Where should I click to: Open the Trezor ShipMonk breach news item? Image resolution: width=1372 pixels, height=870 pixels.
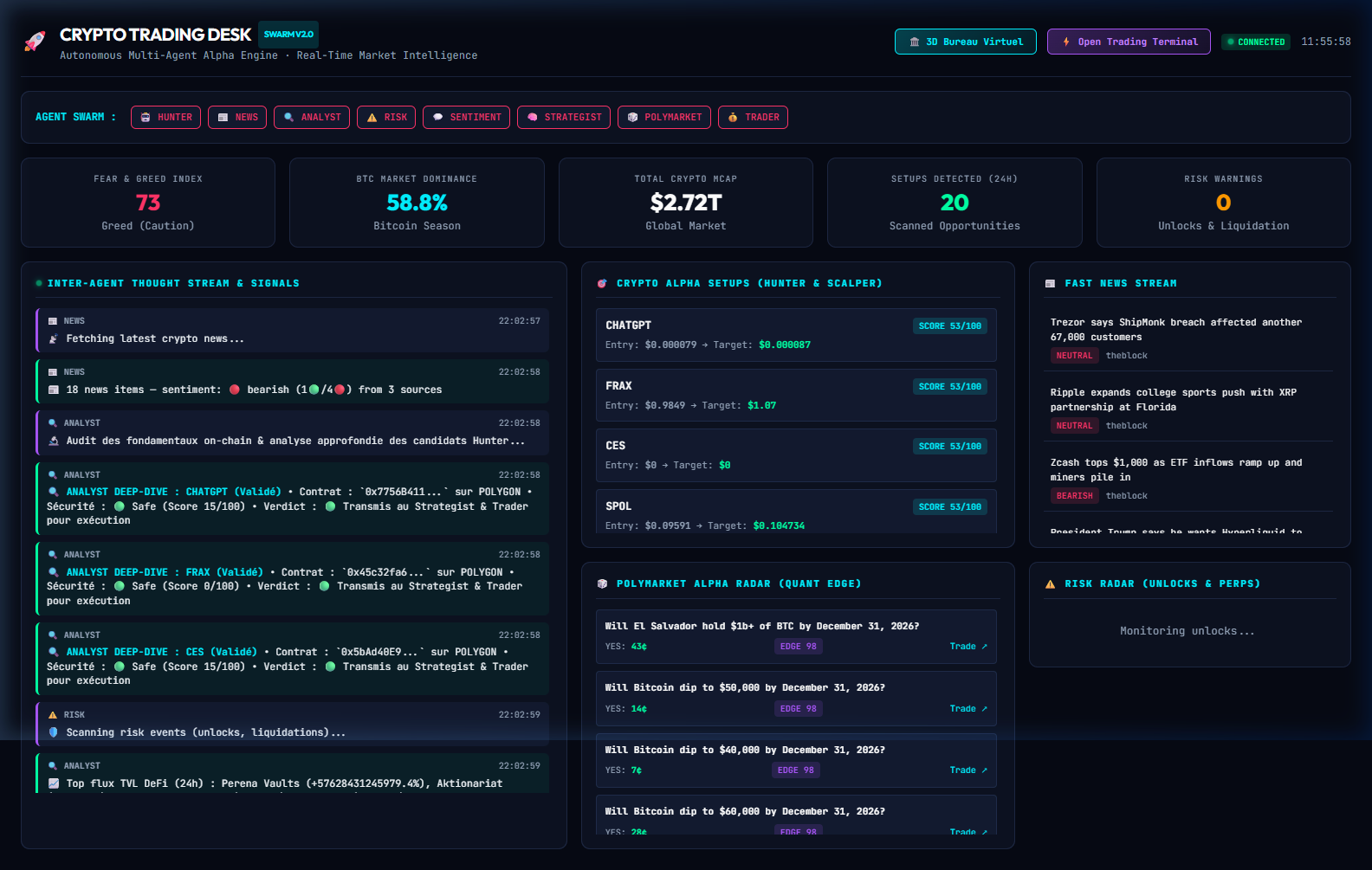pos(1188,338)
